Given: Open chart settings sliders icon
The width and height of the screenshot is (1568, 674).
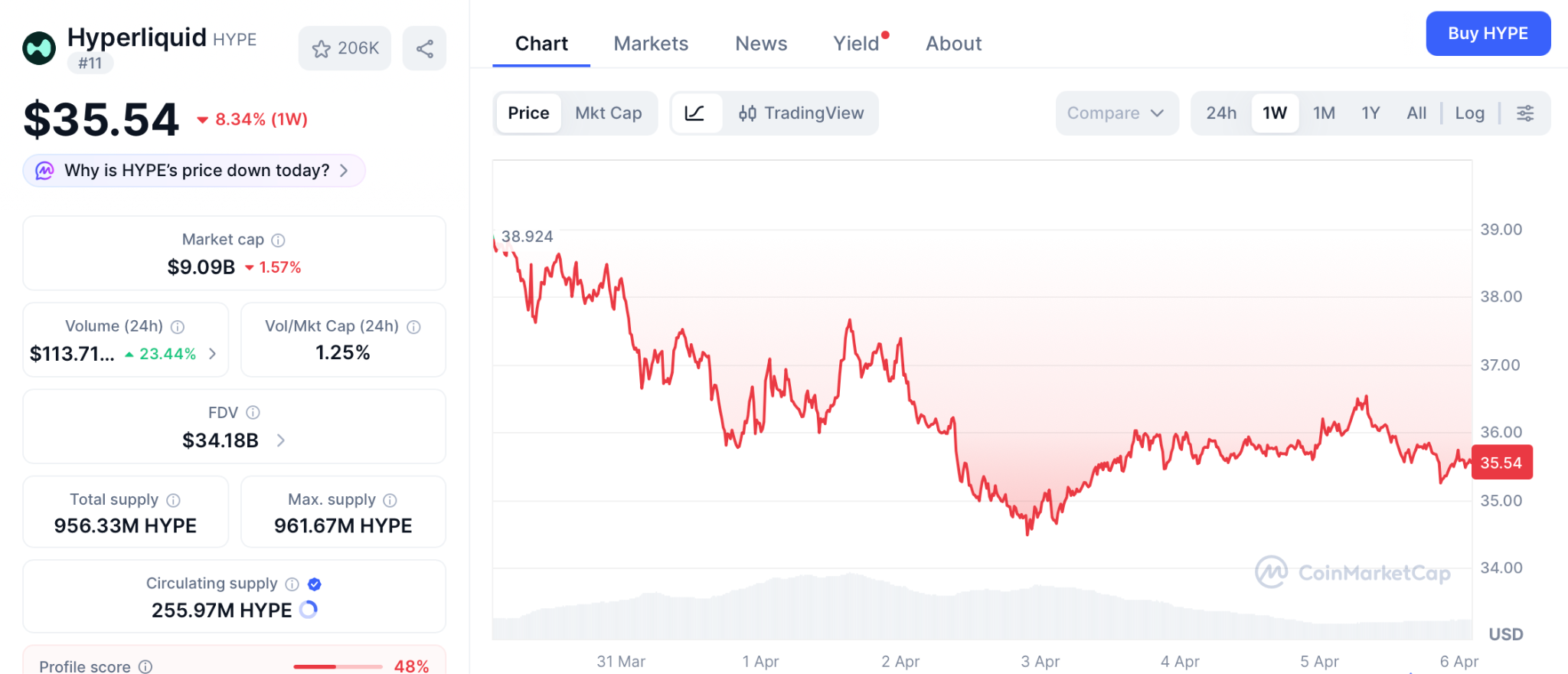Looking at the screenshot, I should (x=1525, y=113).
